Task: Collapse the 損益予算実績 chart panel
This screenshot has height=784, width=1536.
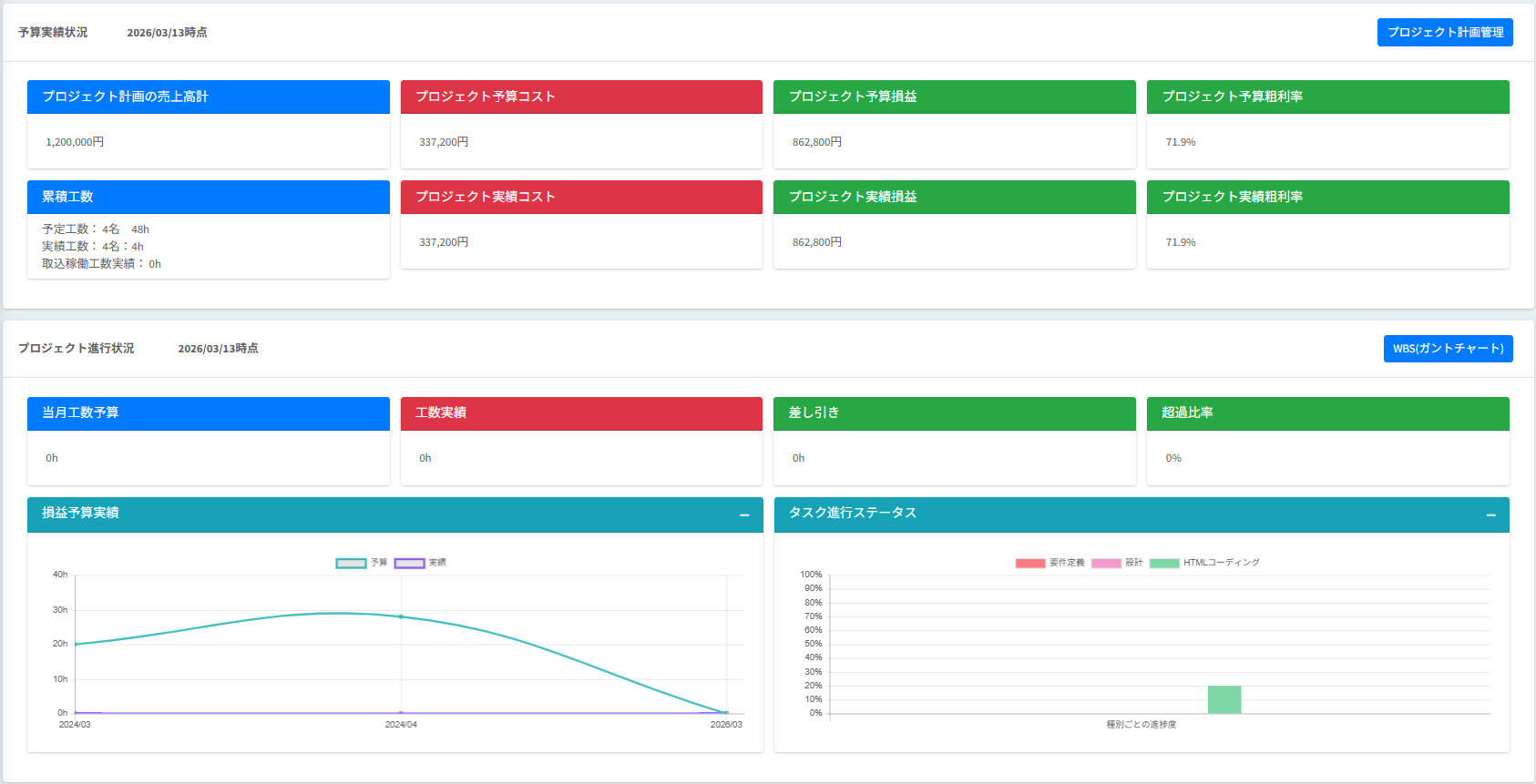Action: click(x=744, y=515)
